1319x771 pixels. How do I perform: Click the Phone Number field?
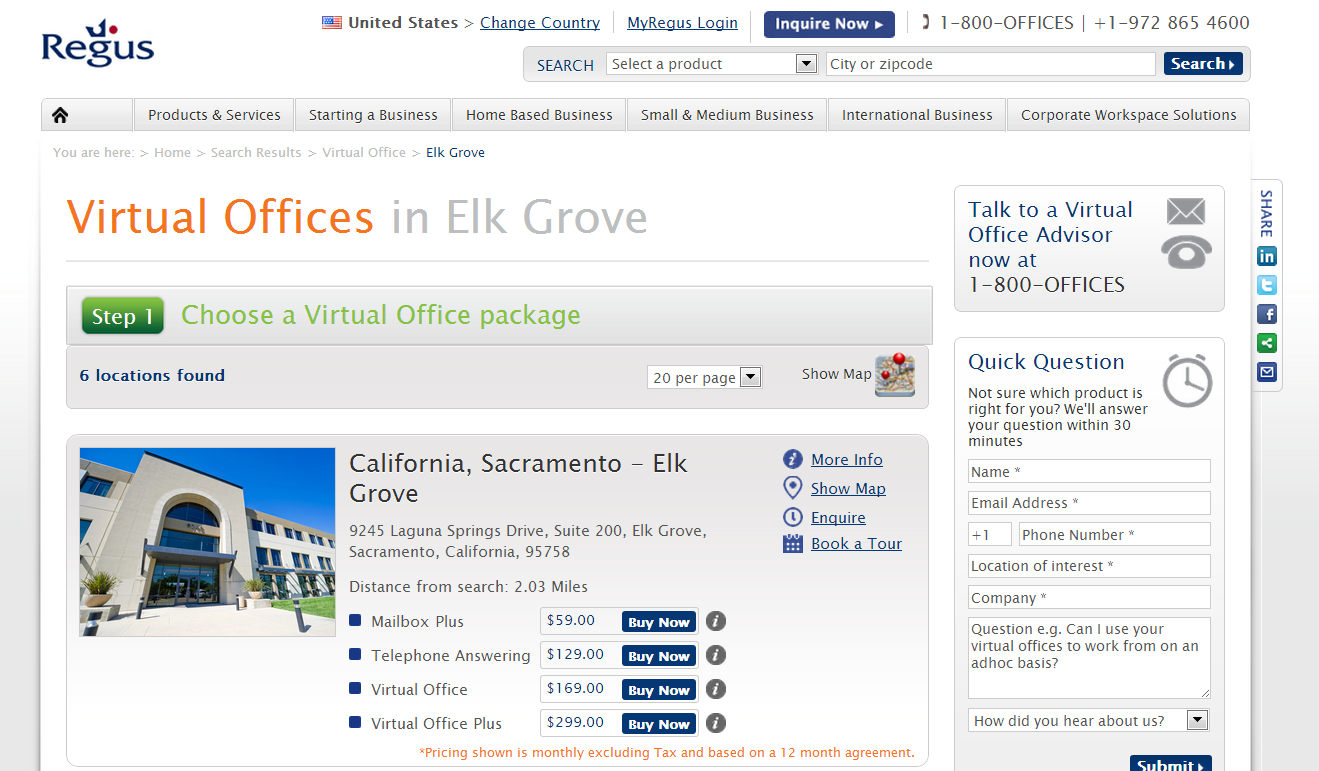point(1114,534)
